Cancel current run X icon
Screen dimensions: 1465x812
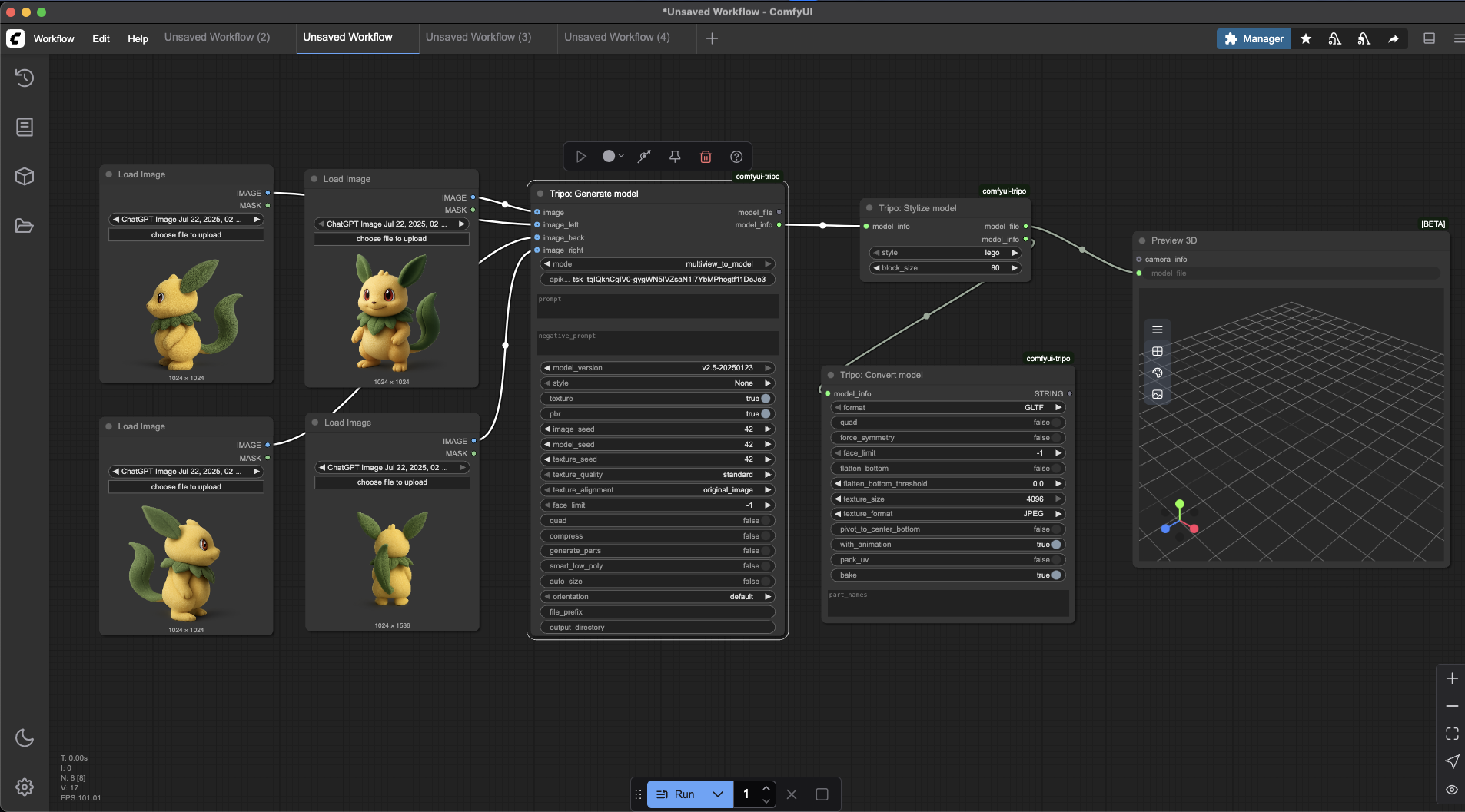(x=792, y=794)
